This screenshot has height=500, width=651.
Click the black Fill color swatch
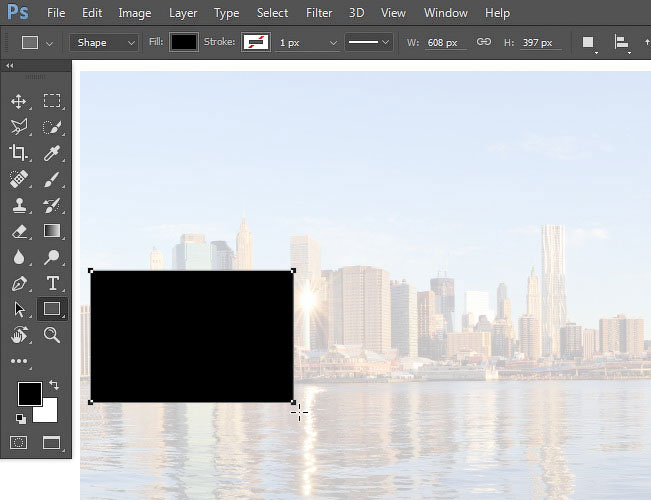(184, 42)
